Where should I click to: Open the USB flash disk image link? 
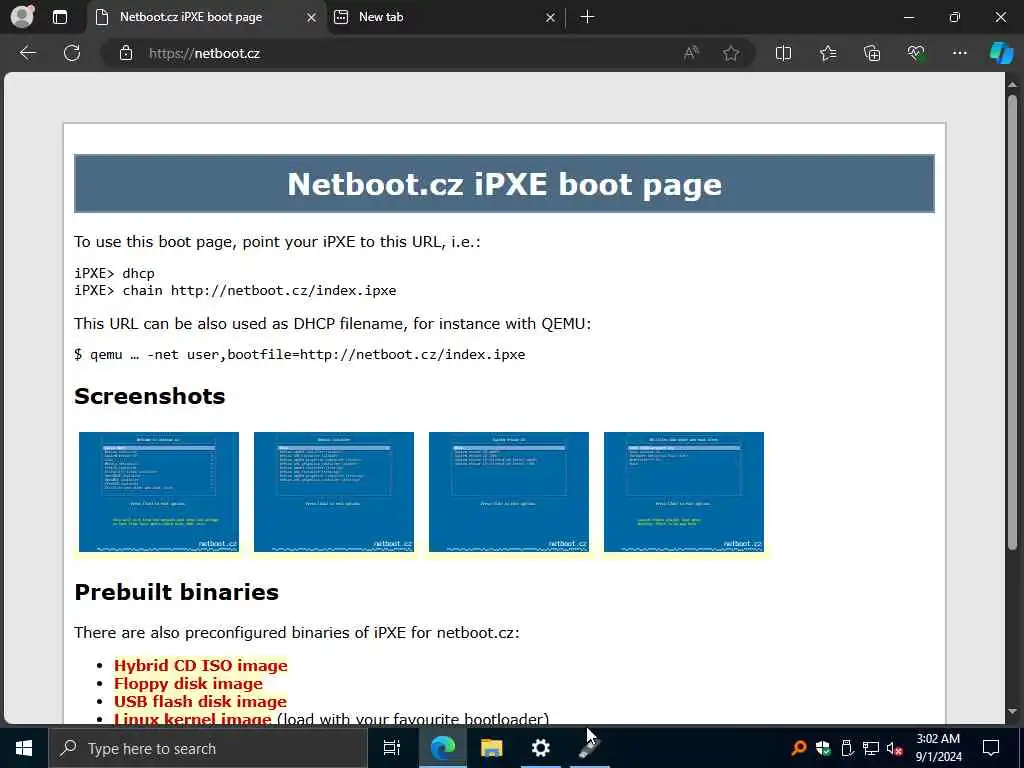click(x=200, y=701)
